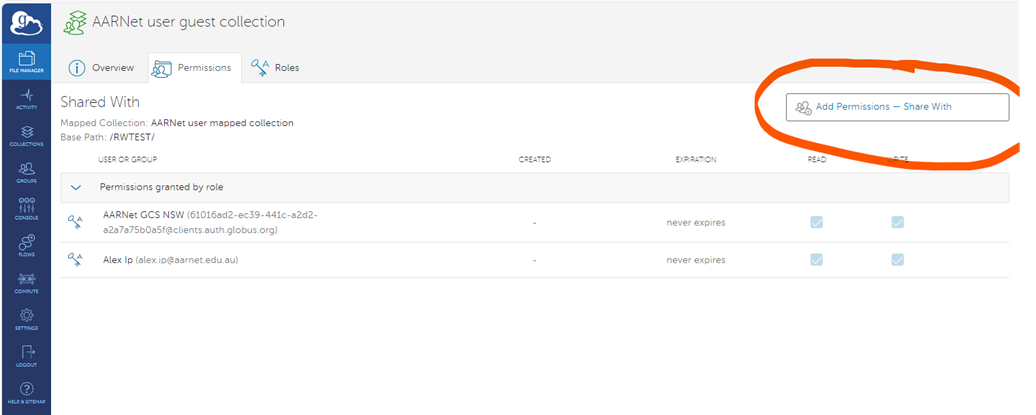Click the AARNet user mapped collection link
The height and width of the screenshot is (415, 1036).
222,123
